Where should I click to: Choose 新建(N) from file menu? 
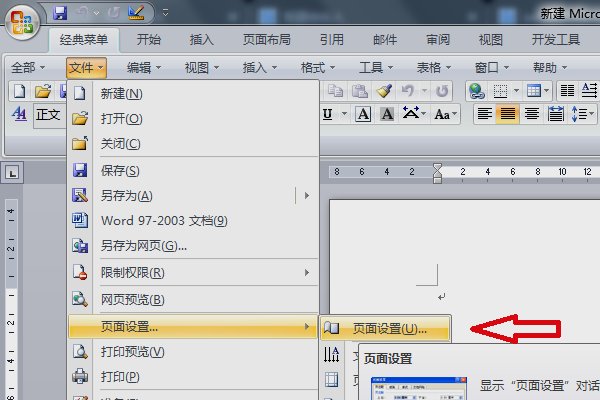(x=193, y=93)
